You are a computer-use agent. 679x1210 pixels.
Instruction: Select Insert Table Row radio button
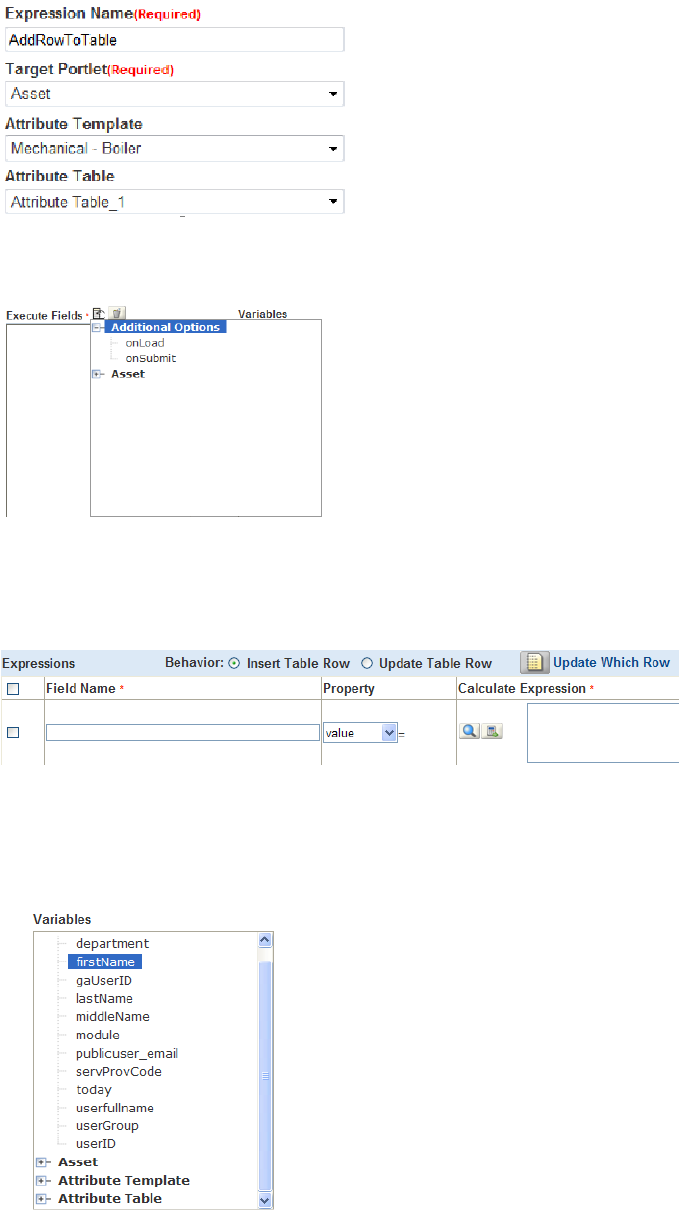[236, 663]
